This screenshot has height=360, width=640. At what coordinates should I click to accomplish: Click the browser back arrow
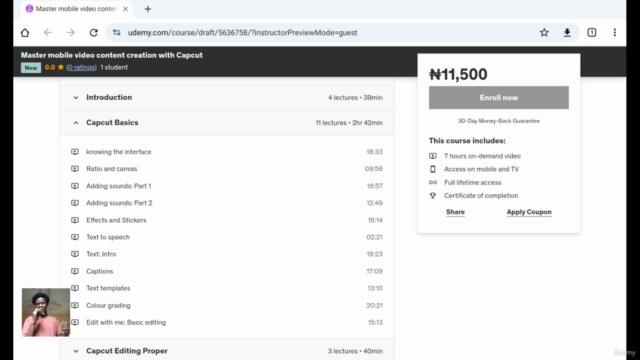[48, 33]
